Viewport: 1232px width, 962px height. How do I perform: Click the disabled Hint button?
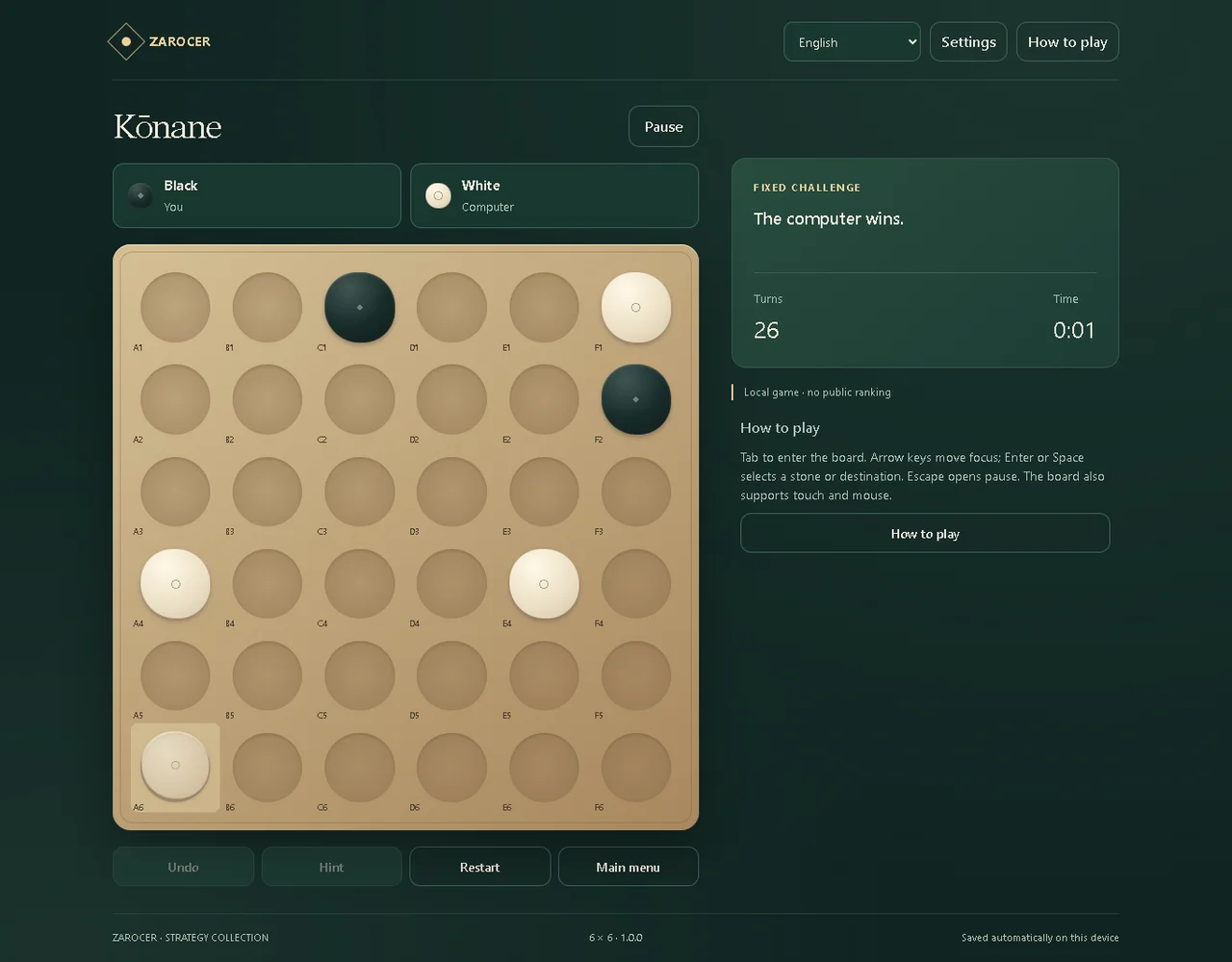coord(331,867)
